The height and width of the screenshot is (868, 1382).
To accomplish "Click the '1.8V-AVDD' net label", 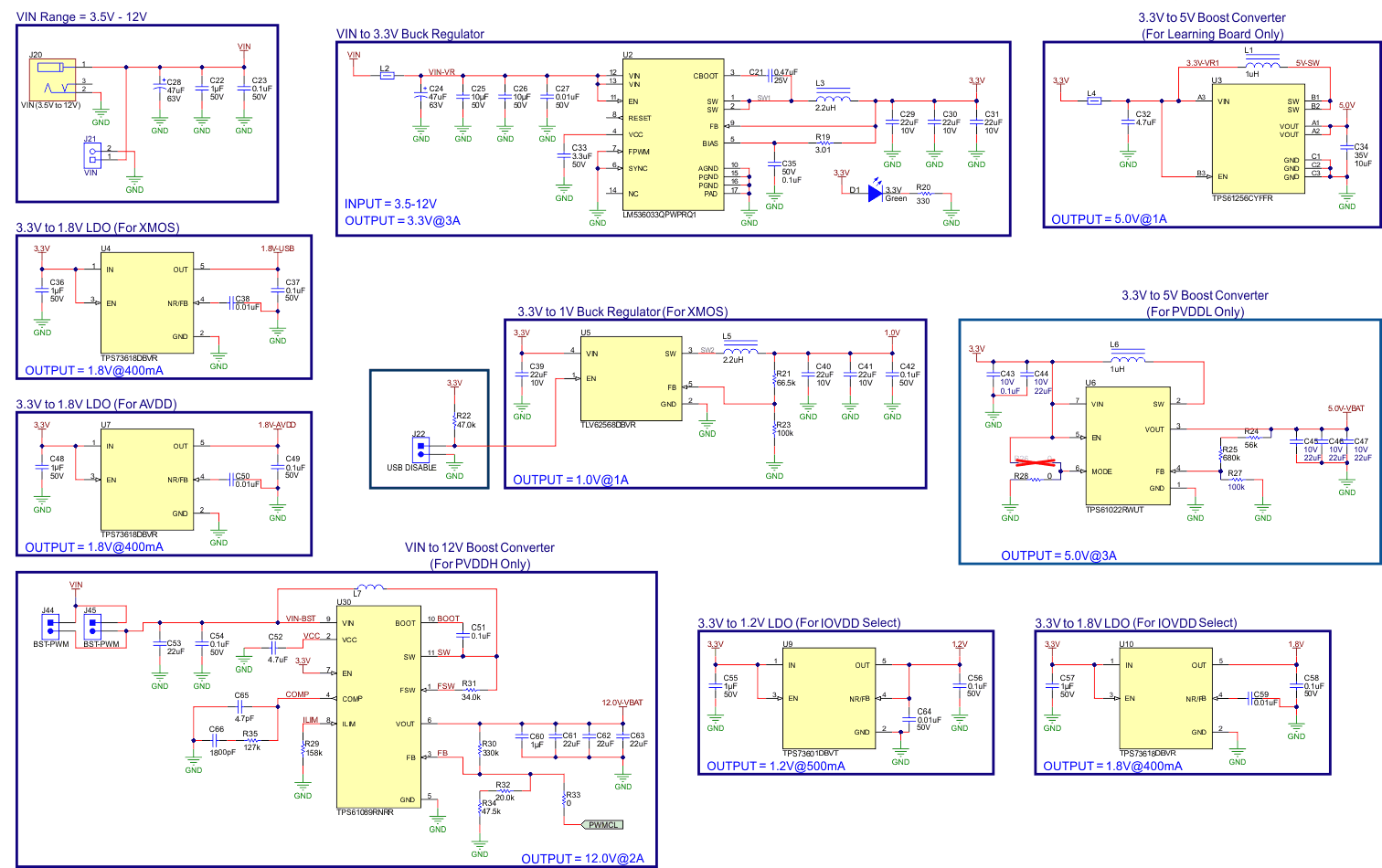I will pos(277,425).
